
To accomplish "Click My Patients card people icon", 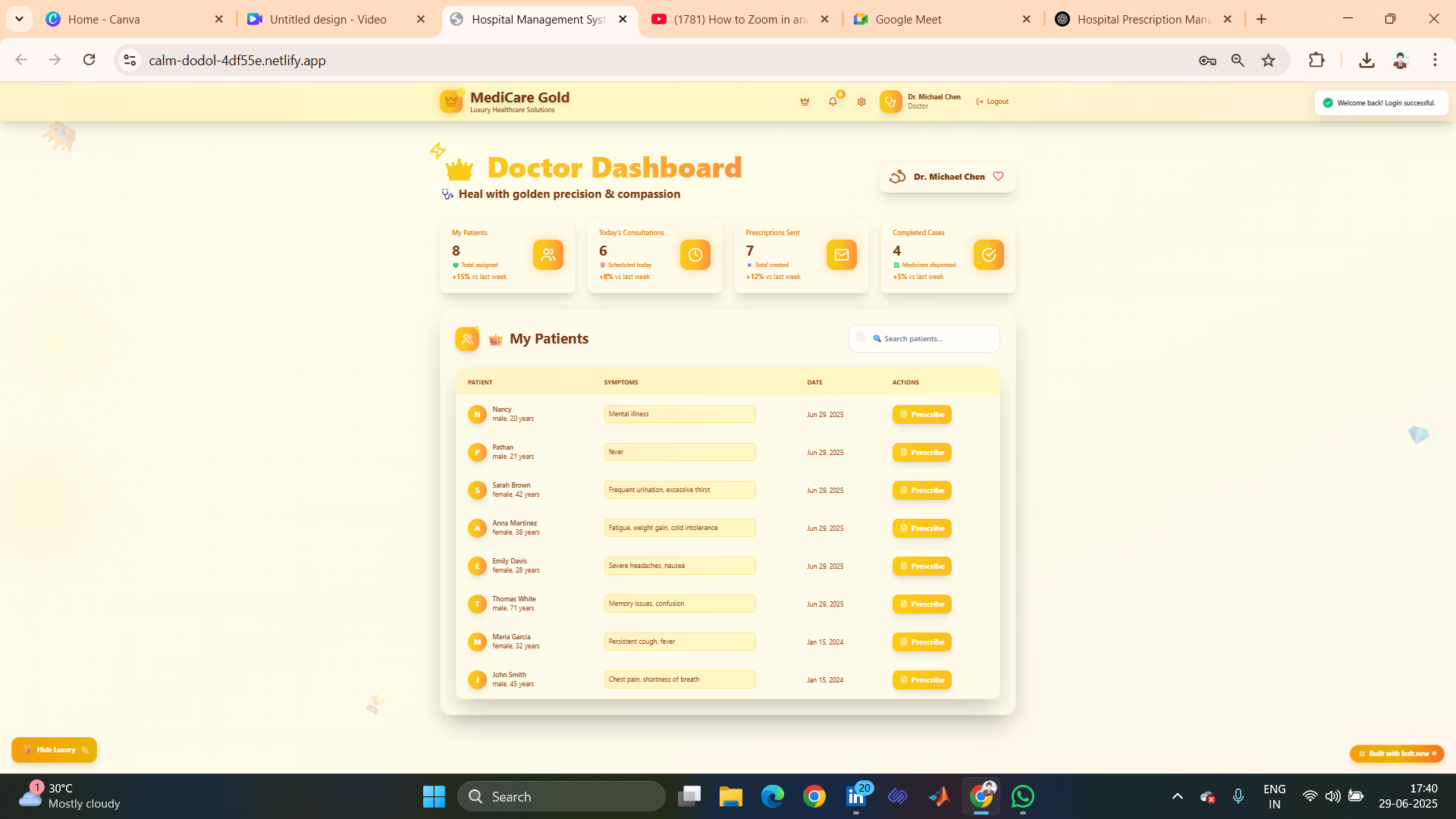I will tap(548, 255).
